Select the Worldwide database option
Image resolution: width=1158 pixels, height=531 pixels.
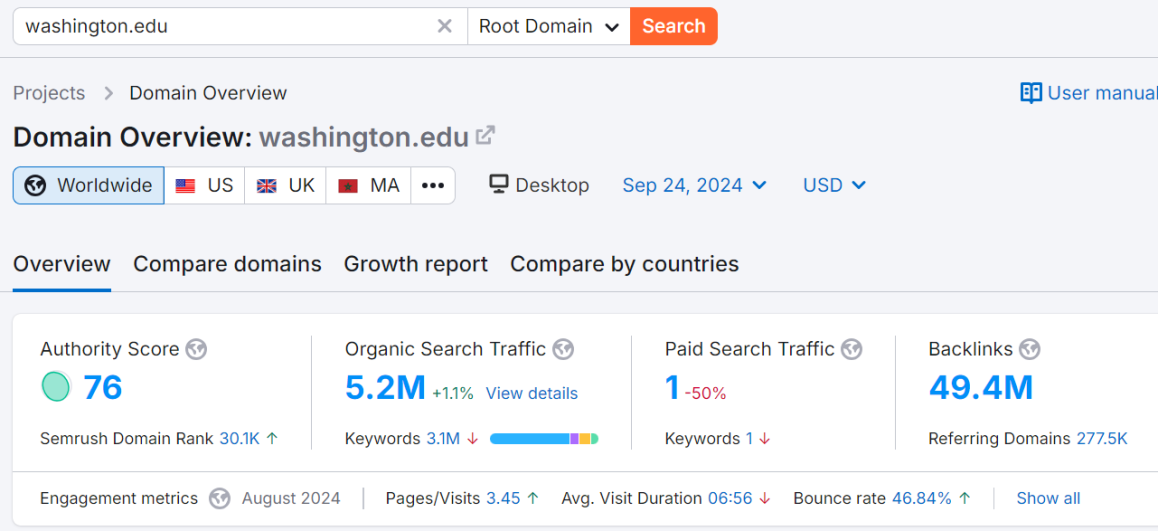click(89, 185)
